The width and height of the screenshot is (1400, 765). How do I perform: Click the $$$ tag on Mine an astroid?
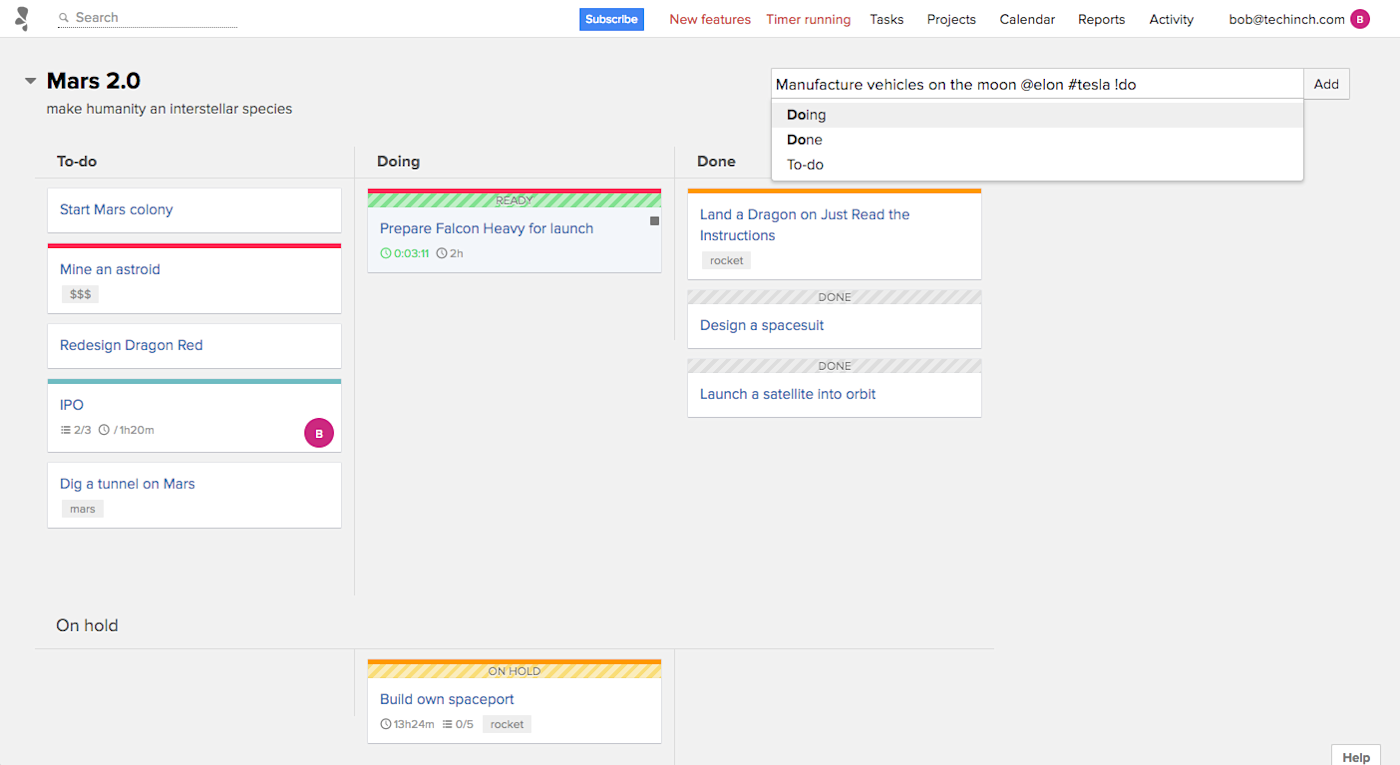coord(80,294)
